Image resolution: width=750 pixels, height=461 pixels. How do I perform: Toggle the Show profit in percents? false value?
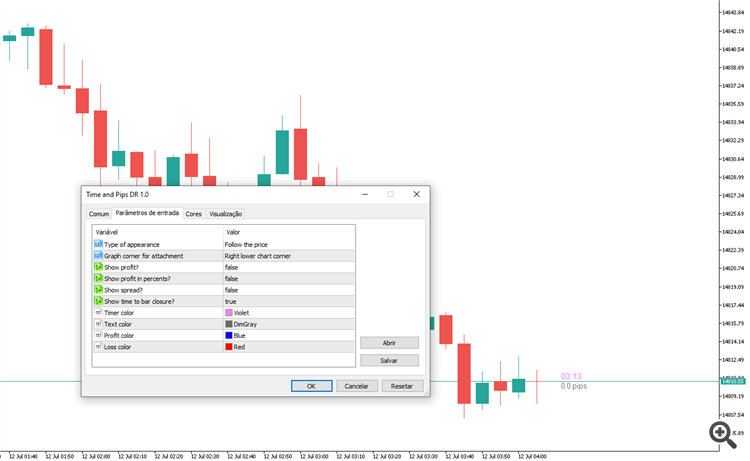(289, 278)
